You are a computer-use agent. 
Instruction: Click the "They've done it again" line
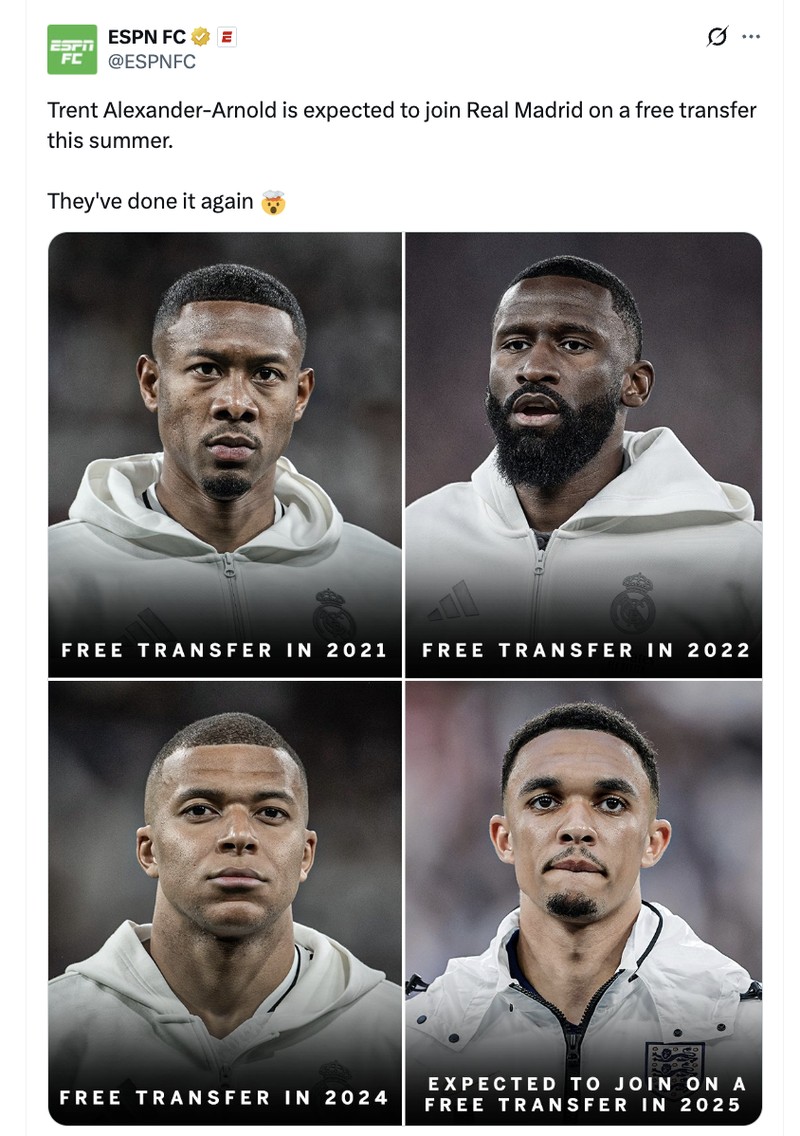tap(150, 201)
